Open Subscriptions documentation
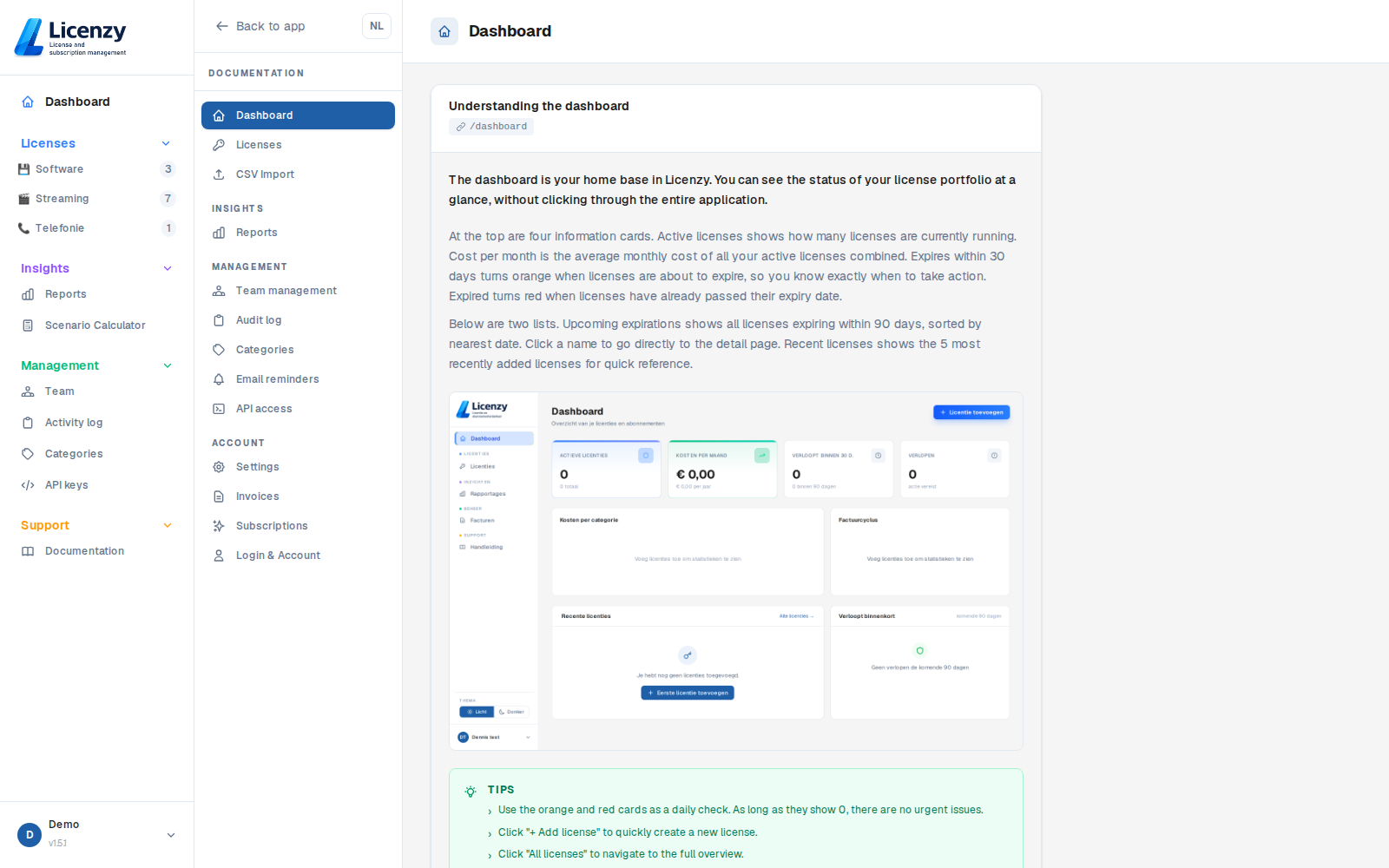The height and width of the screenshot is (868, 1389). (x=298, y=526)
